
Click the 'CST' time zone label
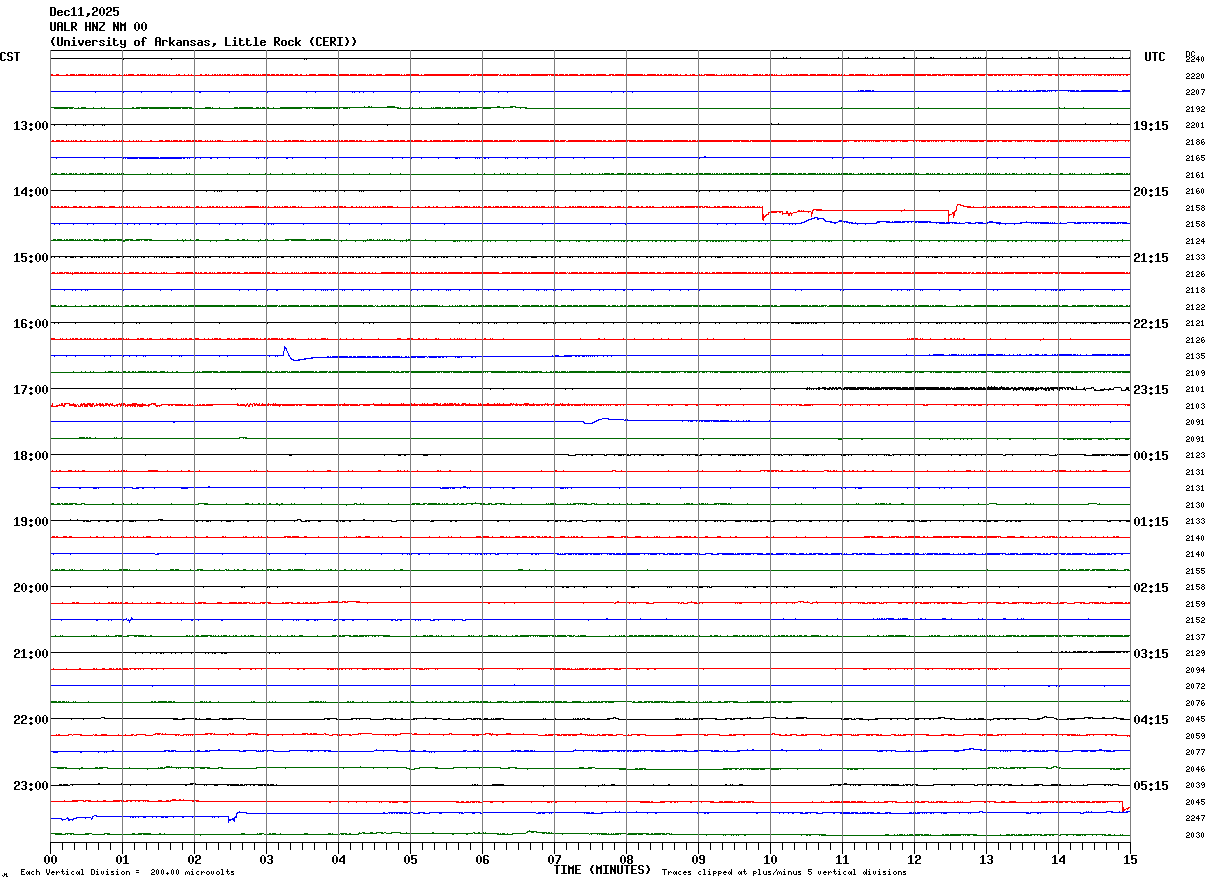point(10,57)
